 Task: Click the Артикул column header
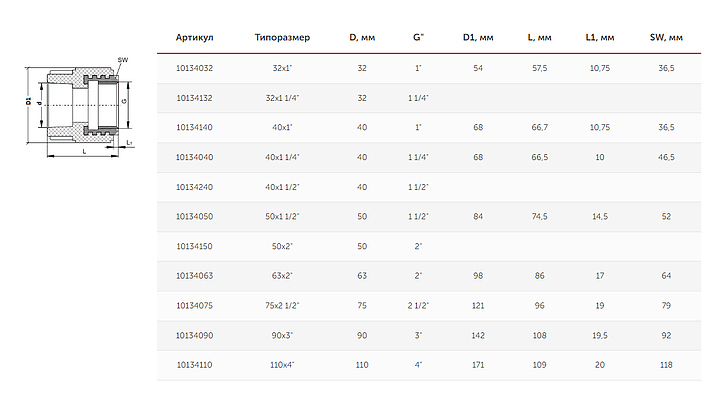194,38
